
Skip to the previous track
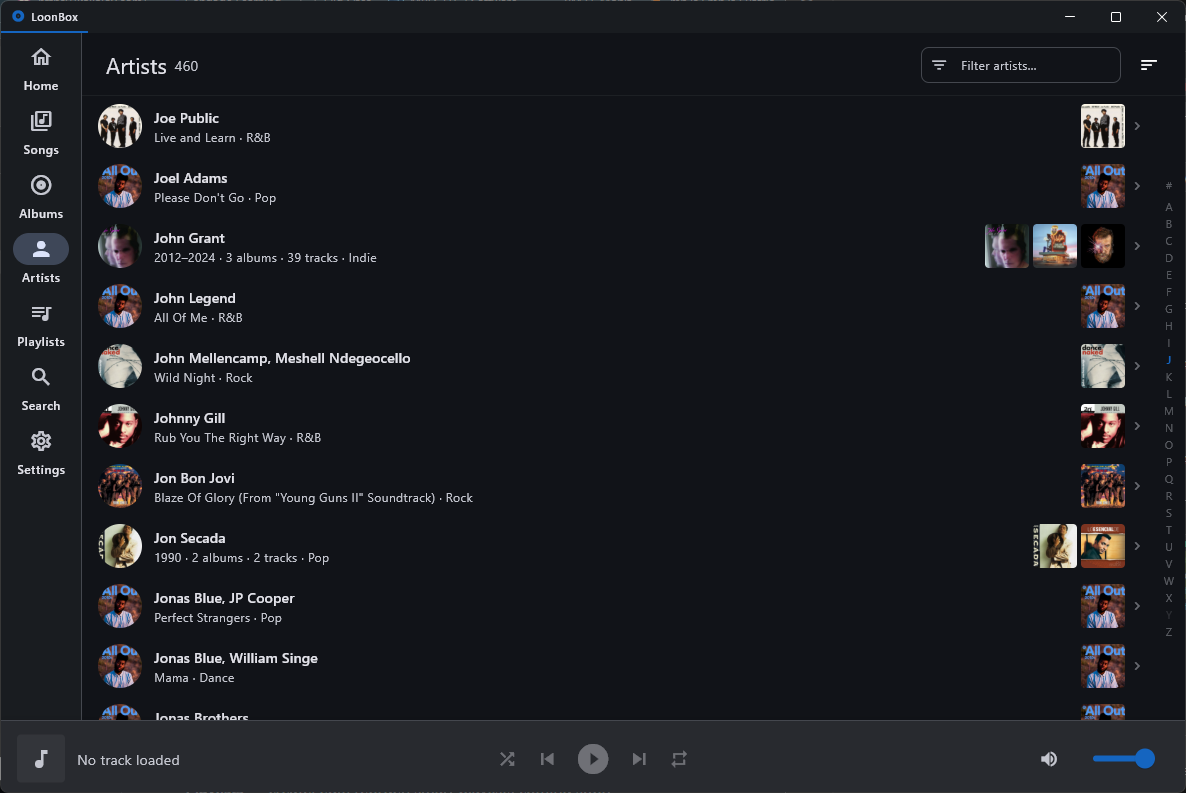click(x=547, y=759)
